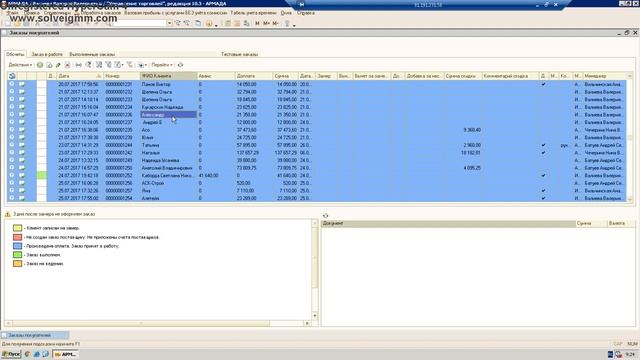Toggle the checkmark in row 0000001252
This screenshot has height=360, width=640.
click(x=543, y=176)
